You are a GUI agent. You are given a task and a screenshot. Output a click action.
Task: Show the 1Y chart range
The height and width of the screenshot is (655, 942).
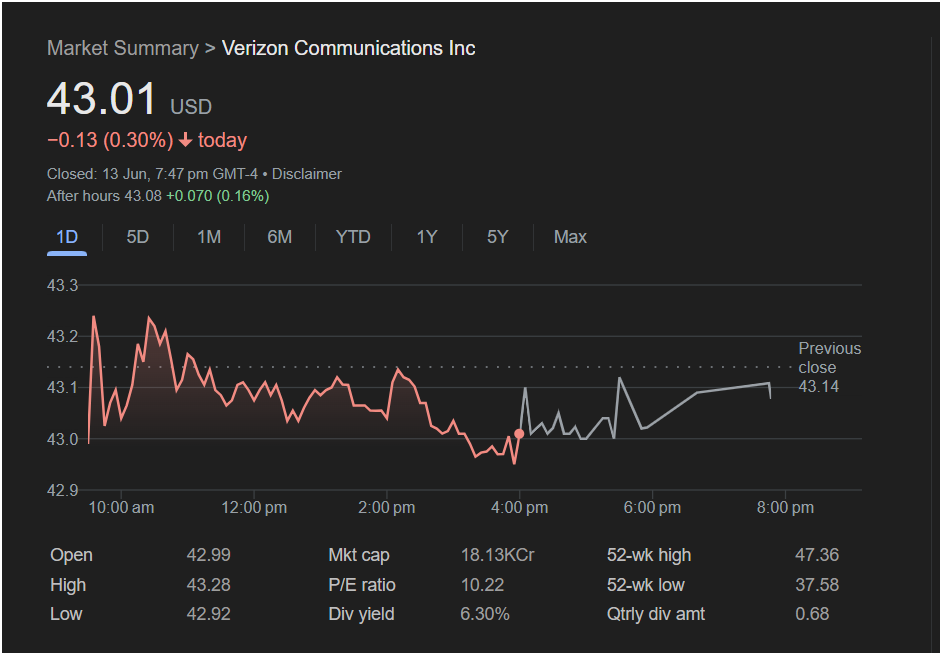[x=427, y=237]
